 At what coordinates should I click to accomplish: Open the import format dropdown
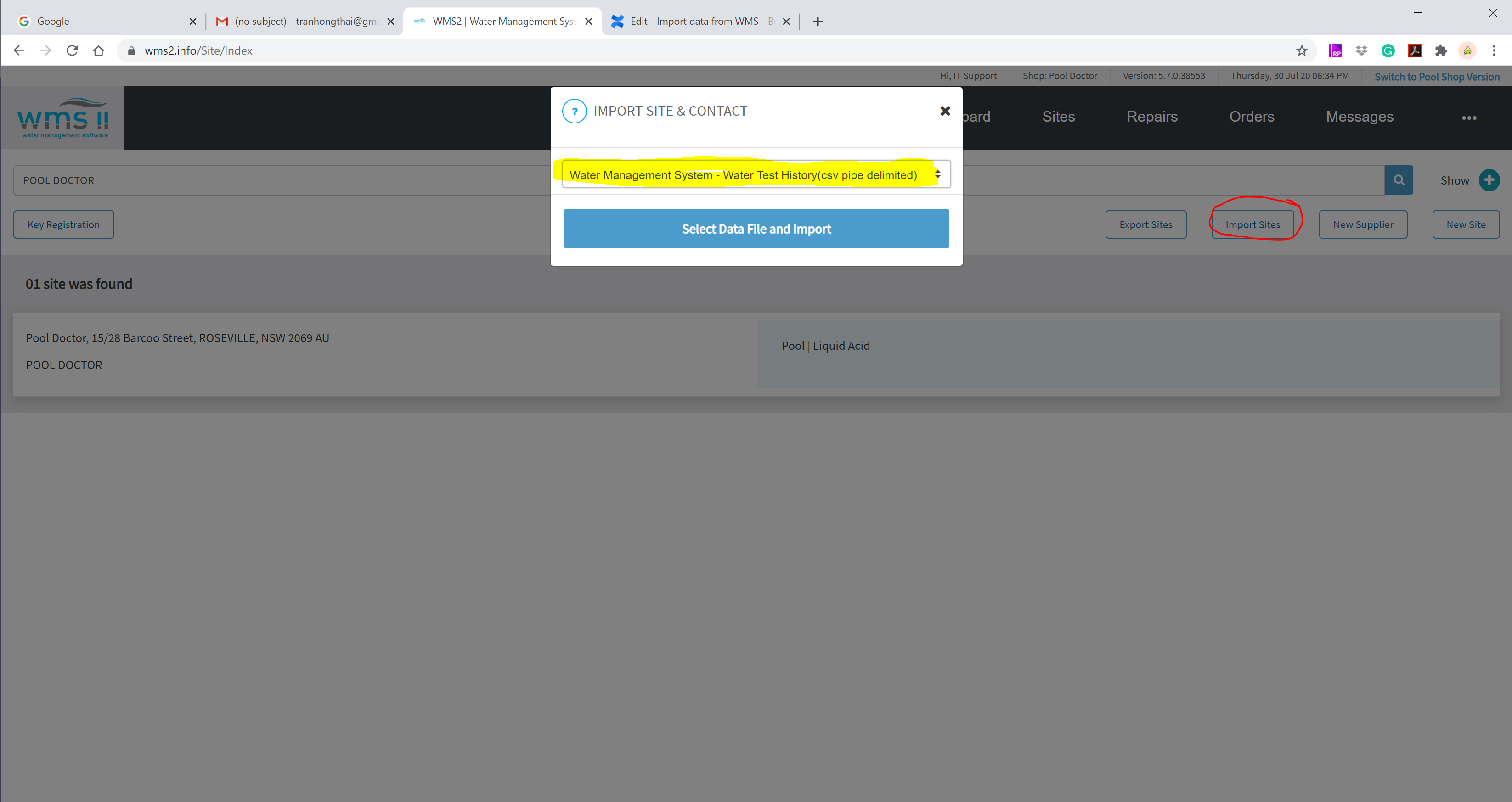click(x=756, y=174)
